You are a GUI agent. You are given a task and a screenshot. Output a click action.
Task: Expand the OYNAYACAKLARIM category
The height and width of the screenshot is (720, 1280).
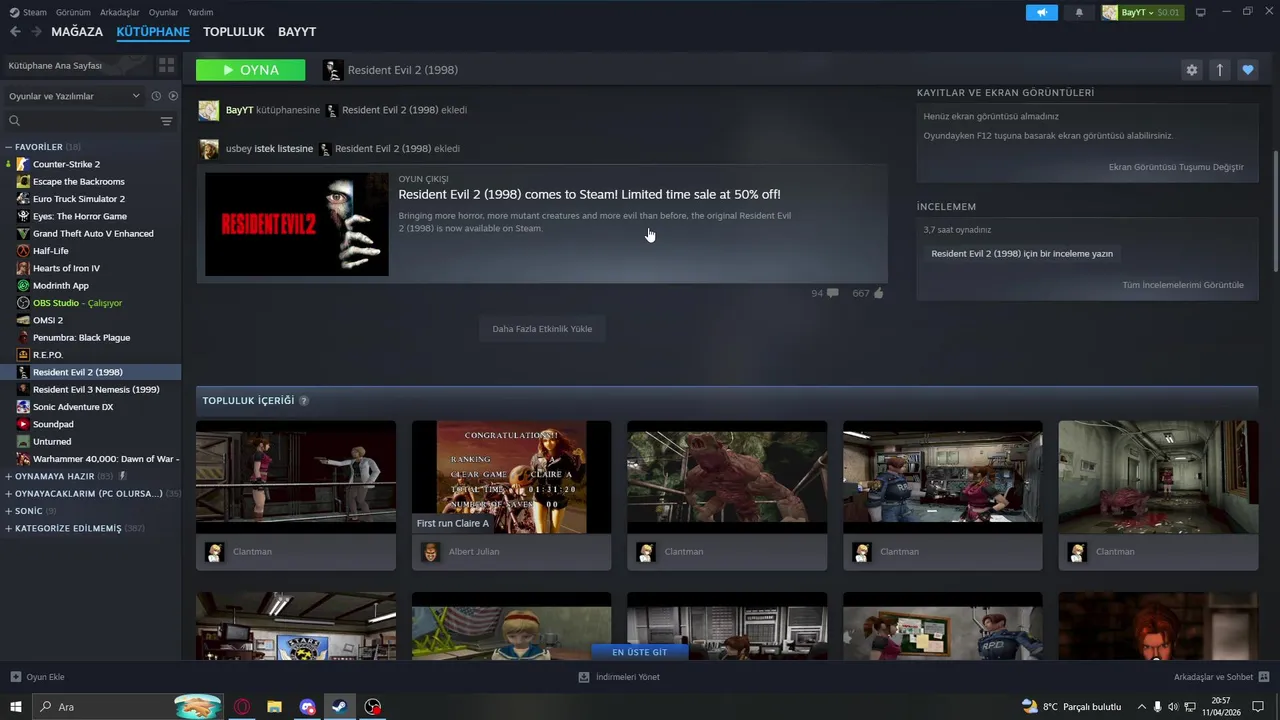coord(9,494)
